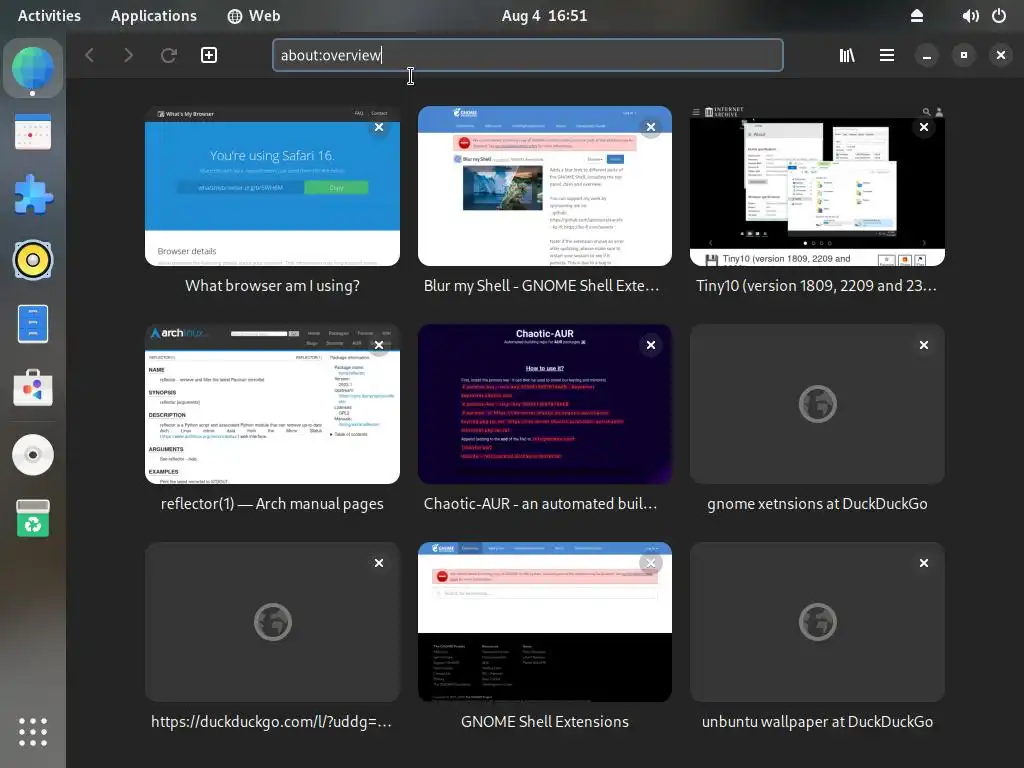Launch the Software store bag from dock
Image resolution: width=1024 pixels, height=768 pixels.
33,388
